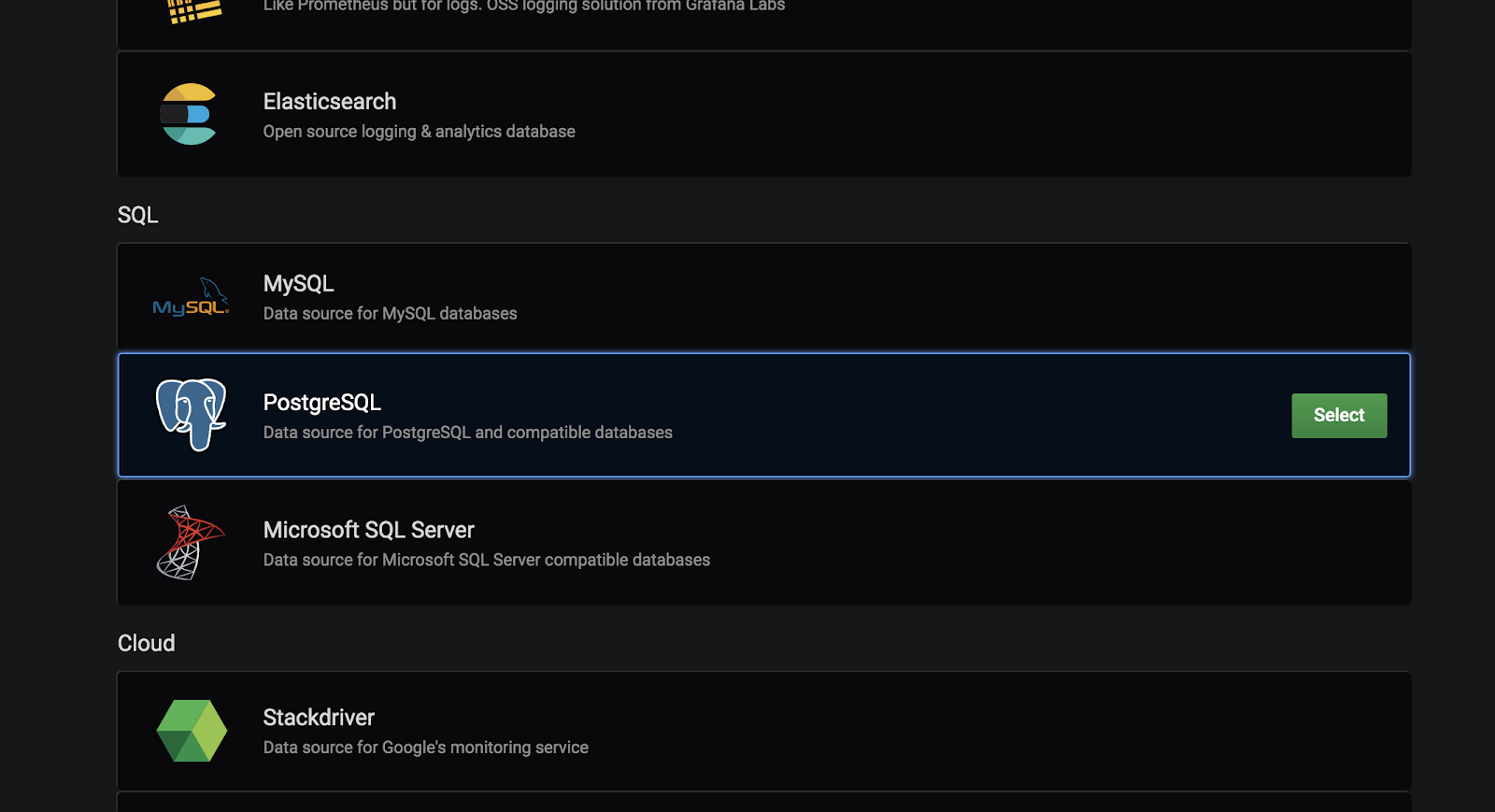Choose the MySQL data source title
The width and height of the screenshot is (1495, 812).
(x=298, y=283)
